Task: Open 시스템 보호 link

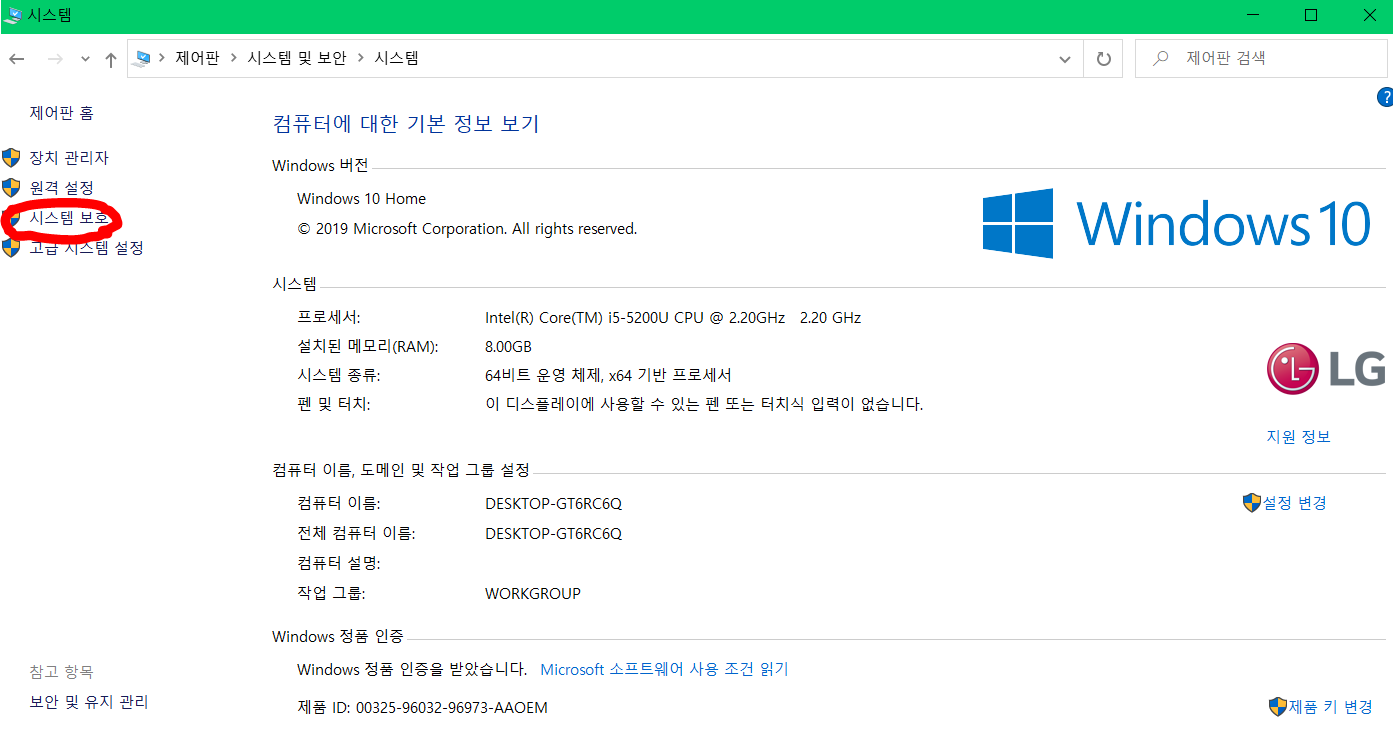Action: [x=69, y=217]
